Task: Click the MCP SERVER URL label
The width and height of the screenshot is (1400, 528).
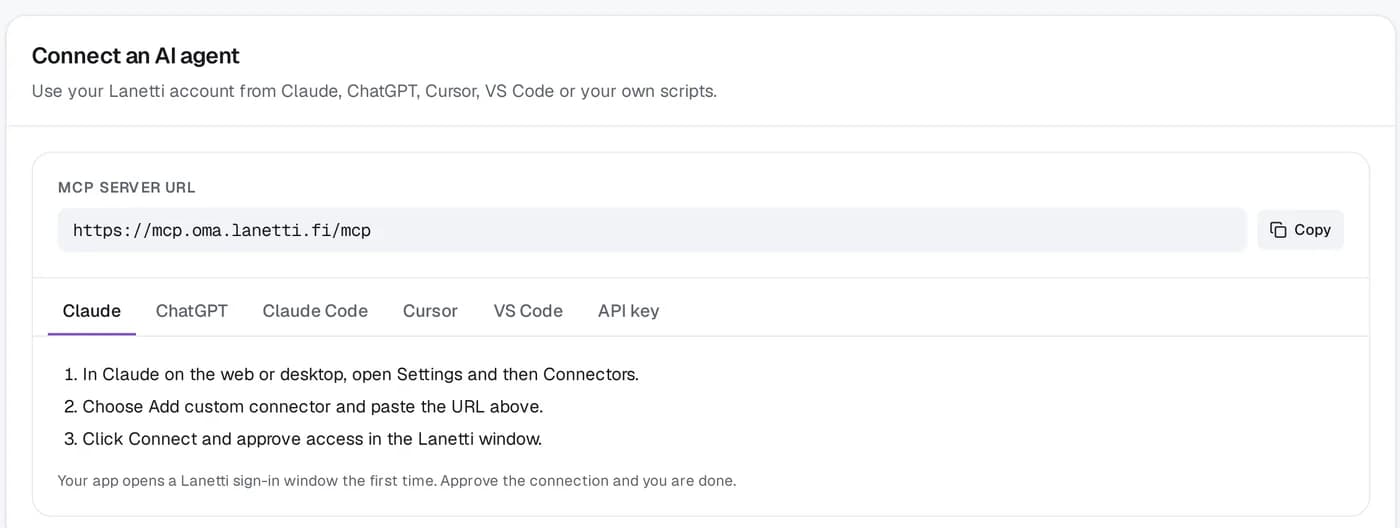Action: point(127,187)
